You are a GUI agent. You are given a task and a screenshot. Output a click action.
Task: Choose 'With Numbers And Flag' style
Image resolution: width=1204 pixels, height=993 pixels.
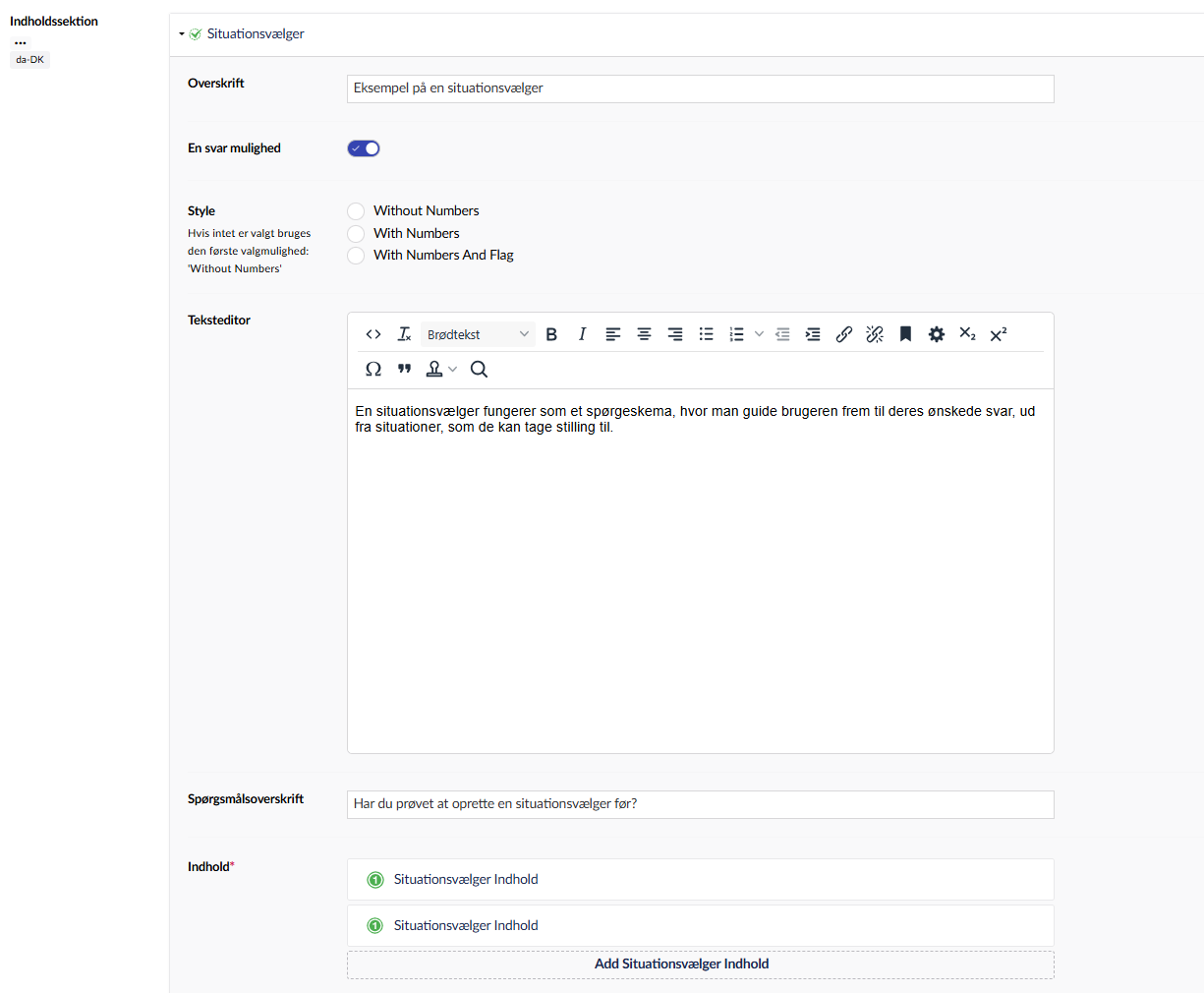(x=356, y=256)
